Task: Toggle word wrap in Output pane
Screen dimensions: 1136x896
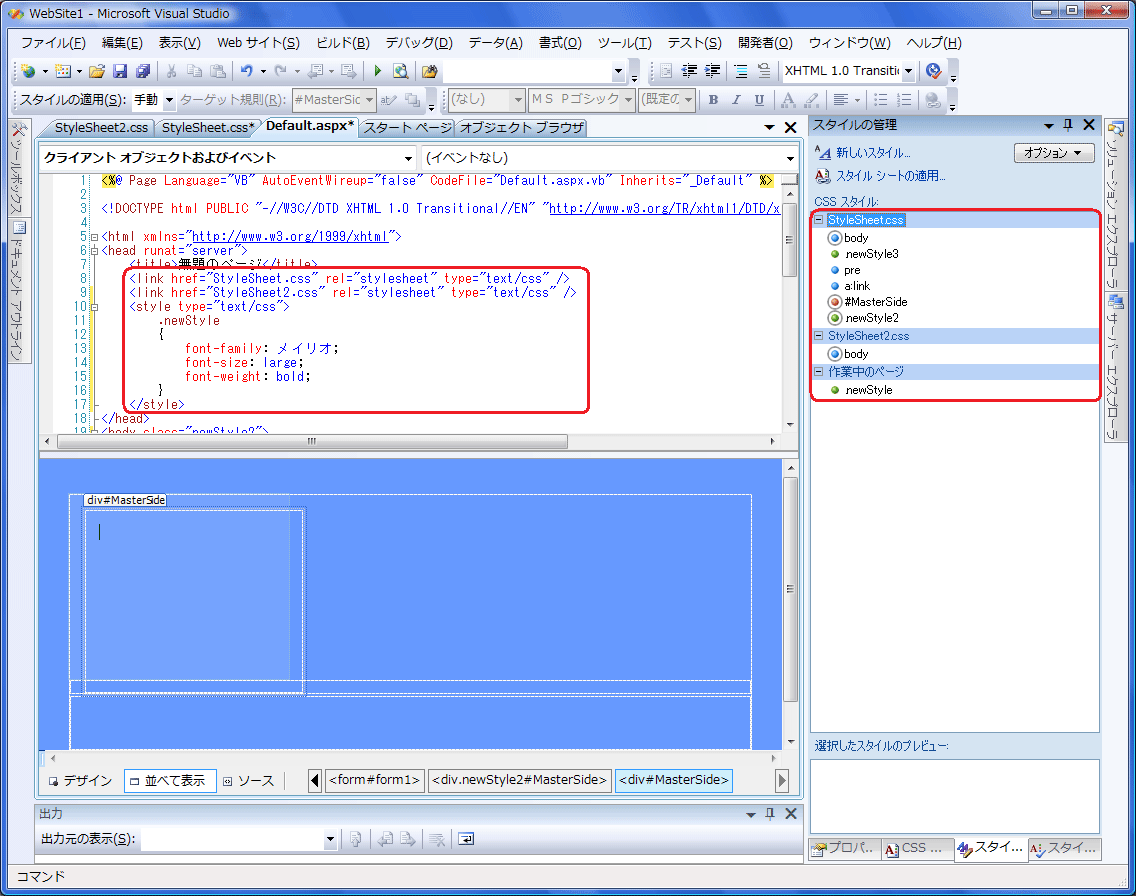Action: pos(466,839)
